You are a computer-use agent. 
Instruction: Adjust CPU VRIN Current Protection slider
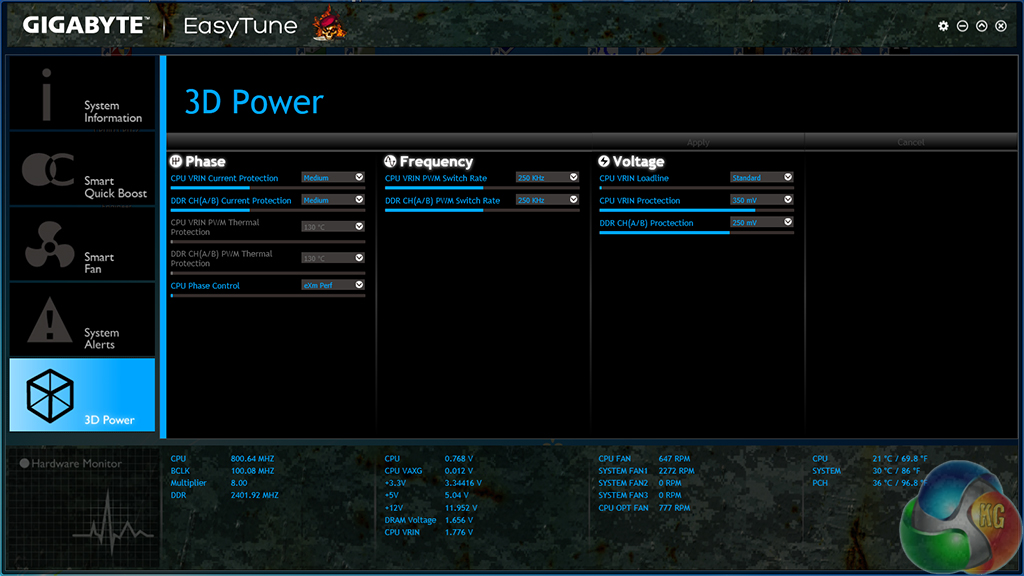[x=268, y=188]
